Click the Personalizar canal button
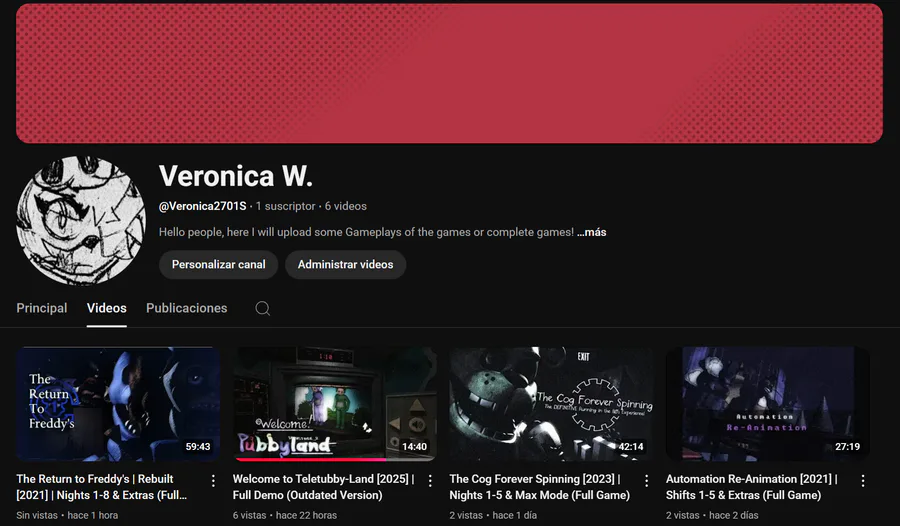 pyautogui.click(x=219, y=265)
